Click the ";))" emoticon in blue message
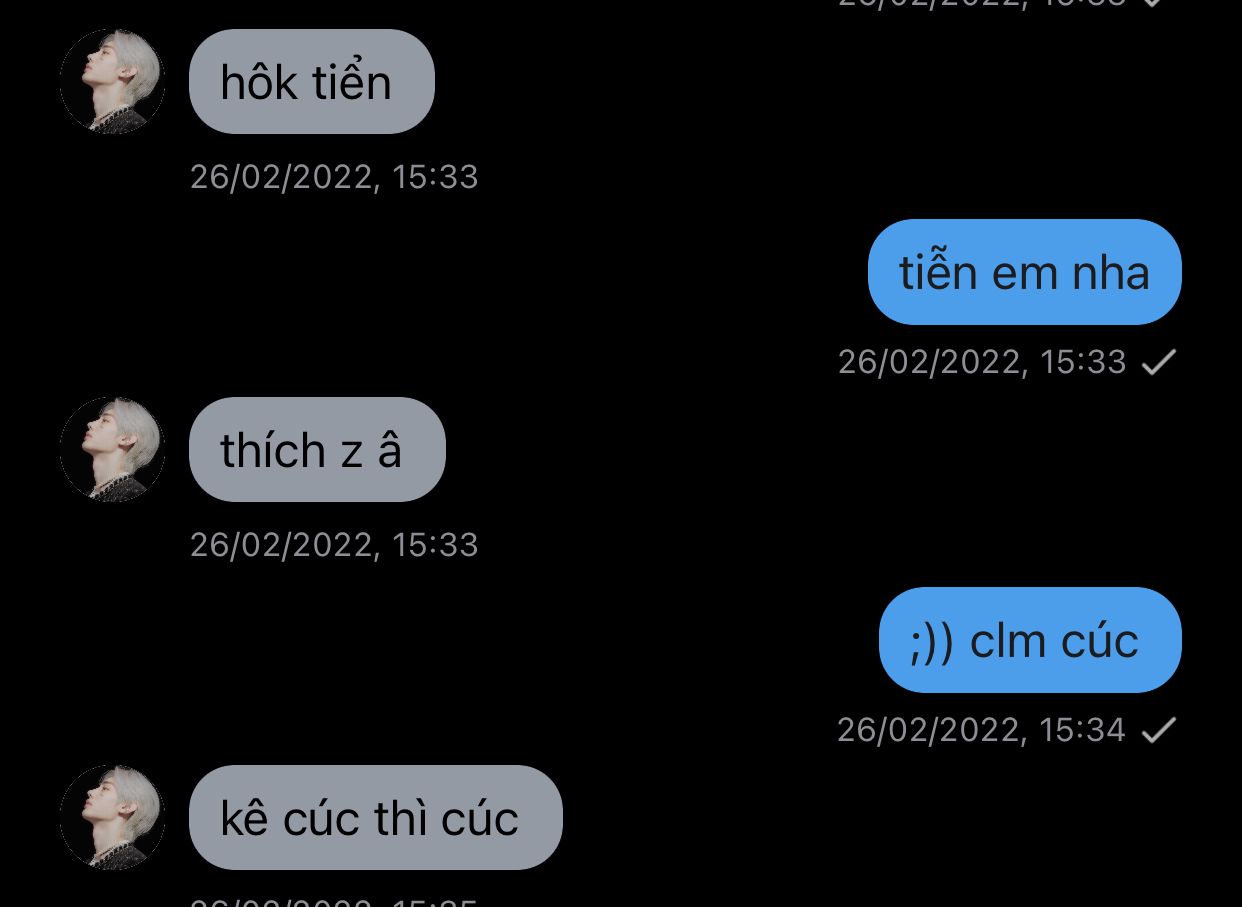Viewport: 1242px width, 907px height. point(934,642)
